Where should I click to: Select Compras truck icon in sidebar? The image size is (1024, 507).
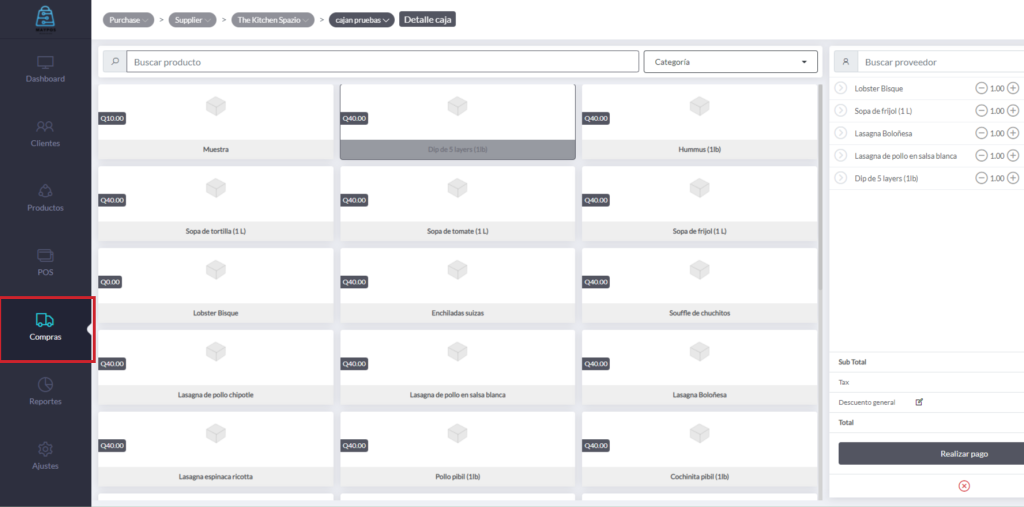[45, 320]
